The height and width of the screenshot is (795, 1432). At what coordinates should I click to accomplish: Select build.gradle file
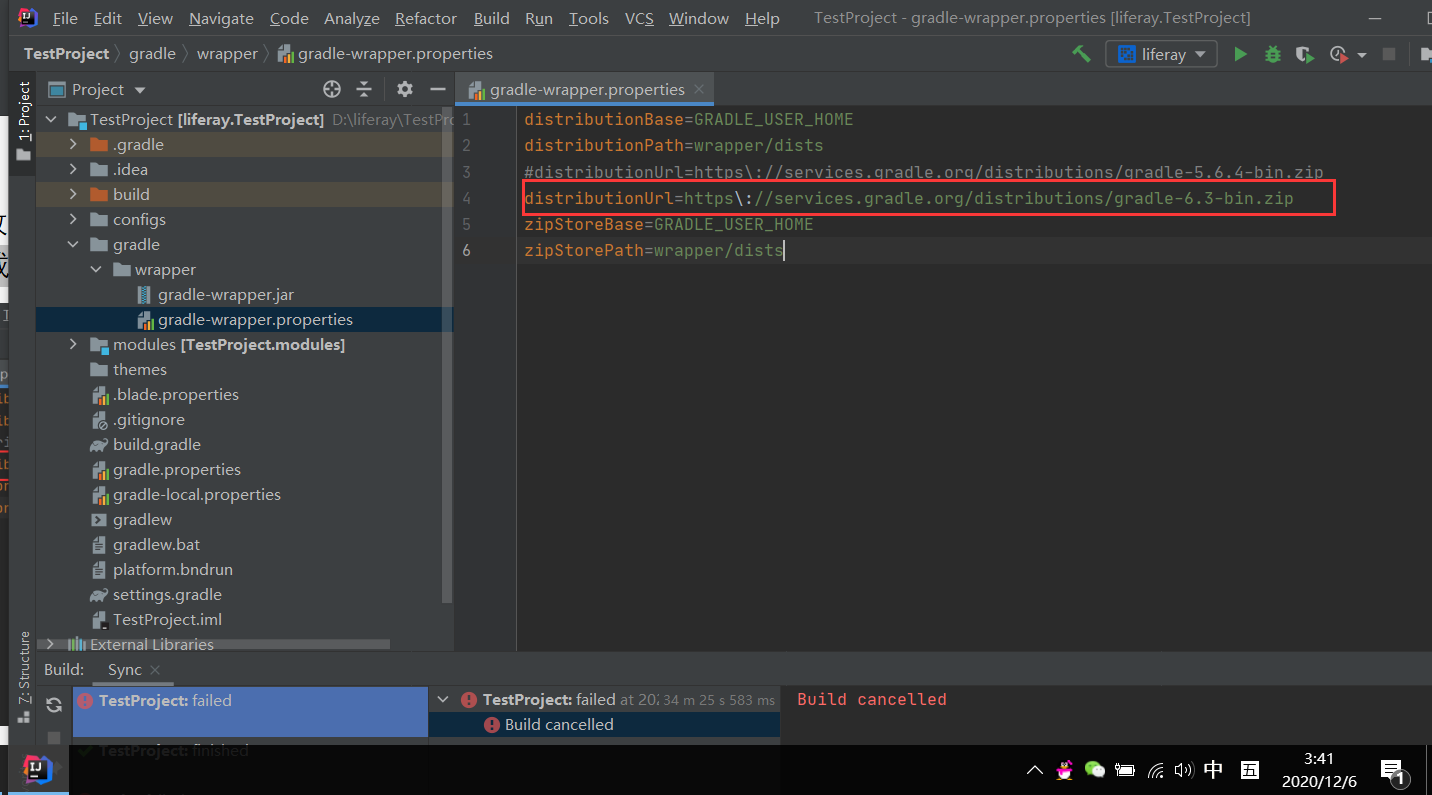coord(156,444)
